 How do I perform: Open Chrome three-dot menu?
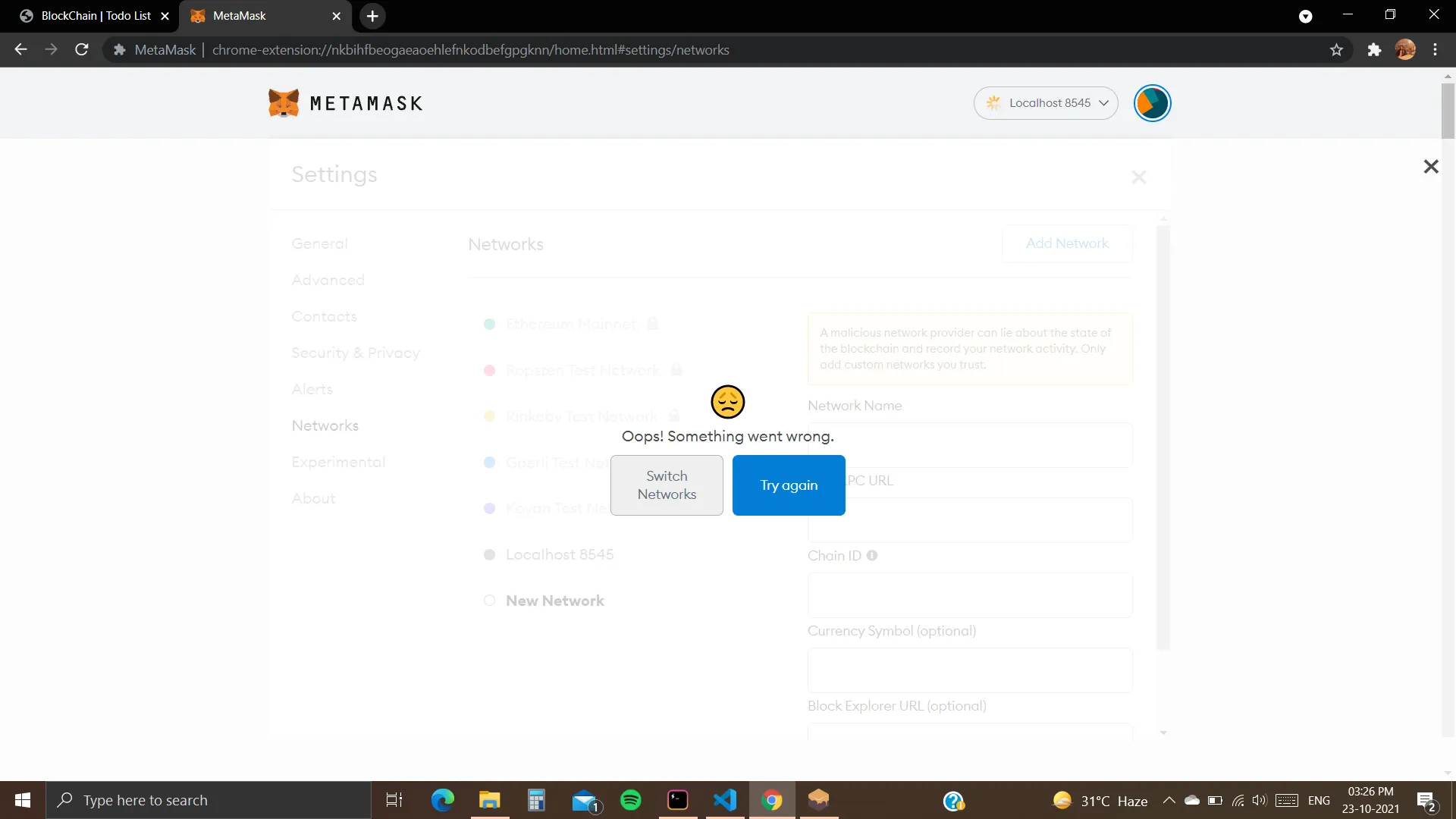1435,50
